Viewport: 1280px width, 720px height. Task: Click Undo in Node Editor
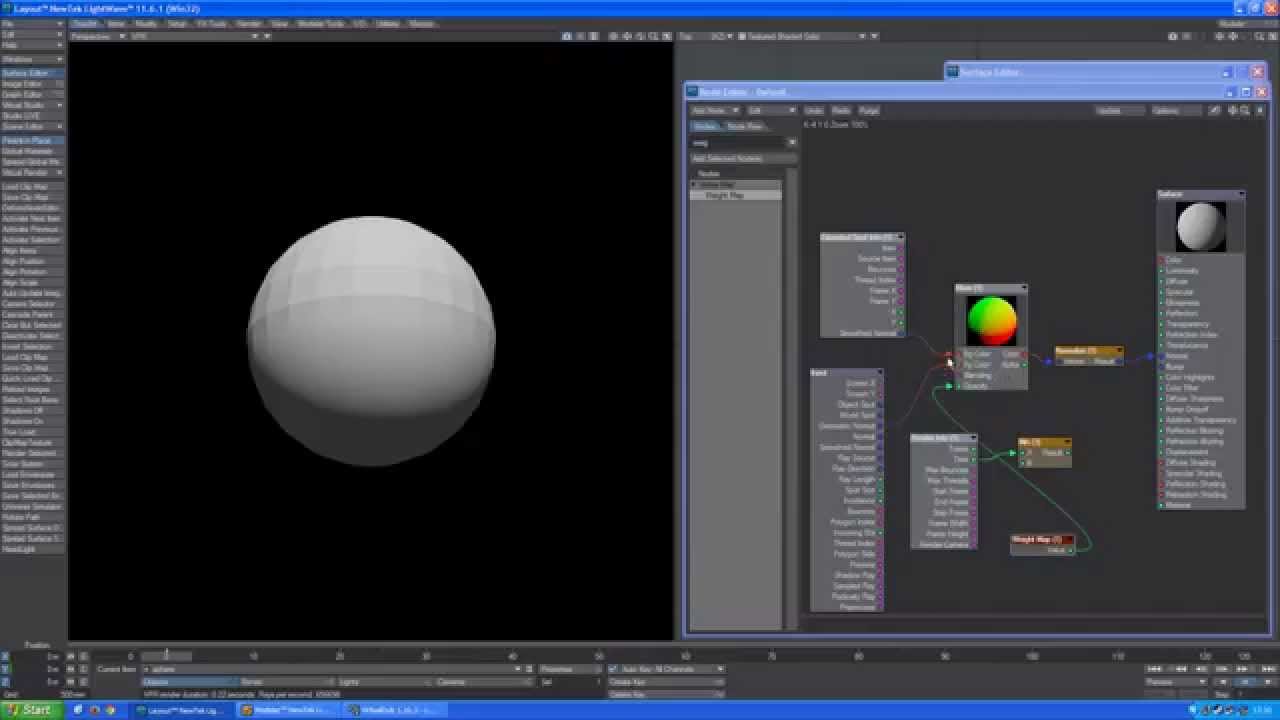(x=815, y=110)
